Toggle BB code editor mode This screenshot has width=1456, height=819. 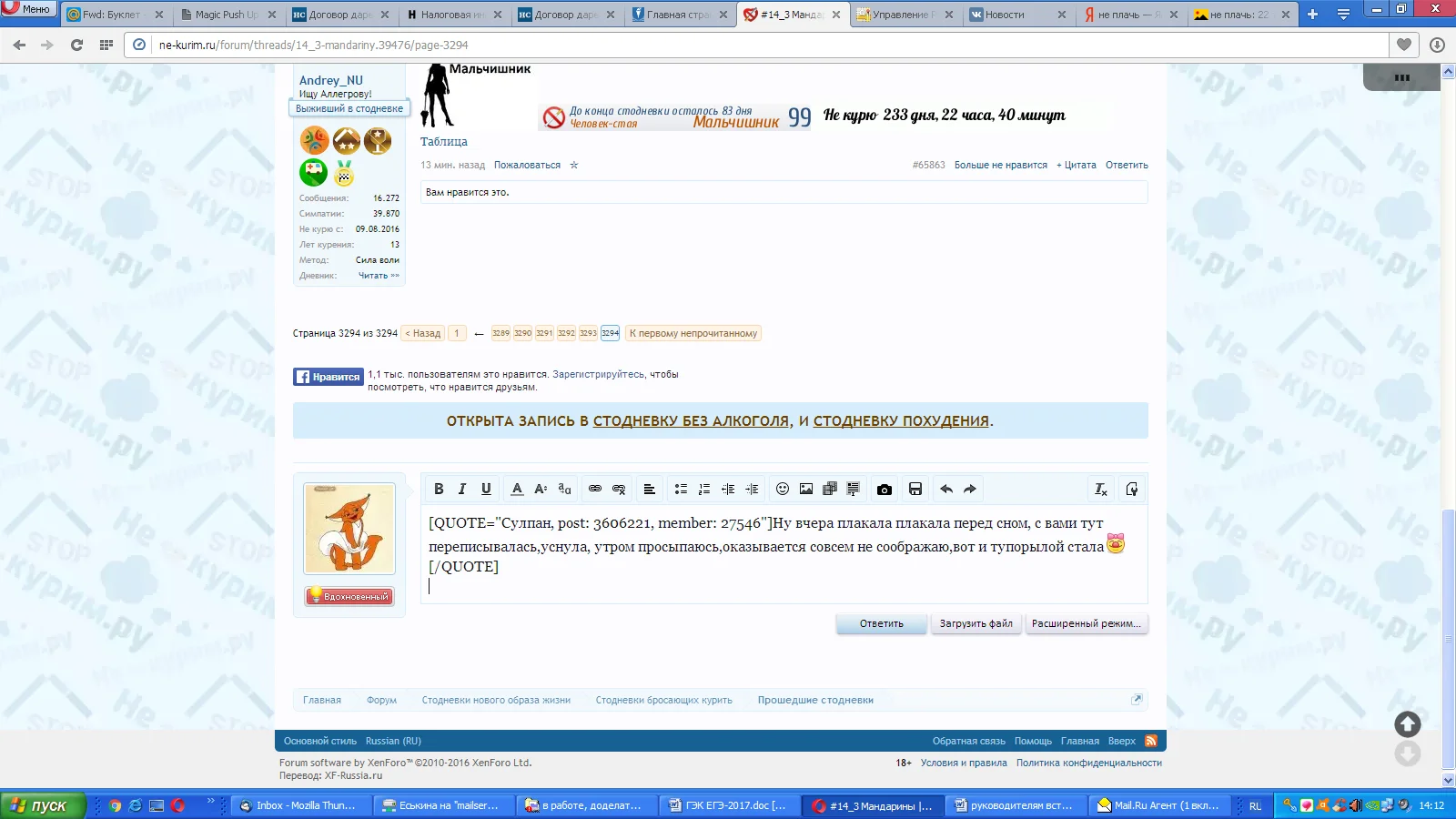tap(1132, 489)
